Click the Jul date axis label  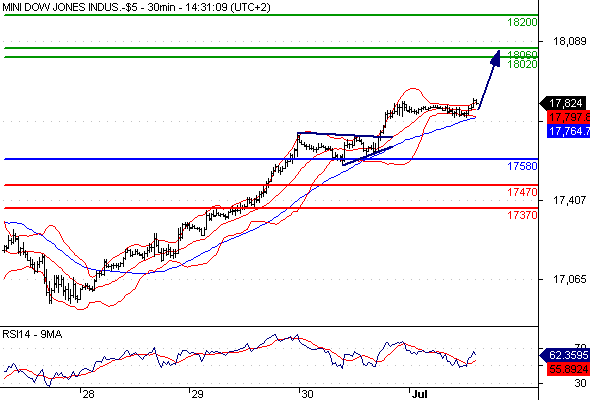tap(420, 394)
